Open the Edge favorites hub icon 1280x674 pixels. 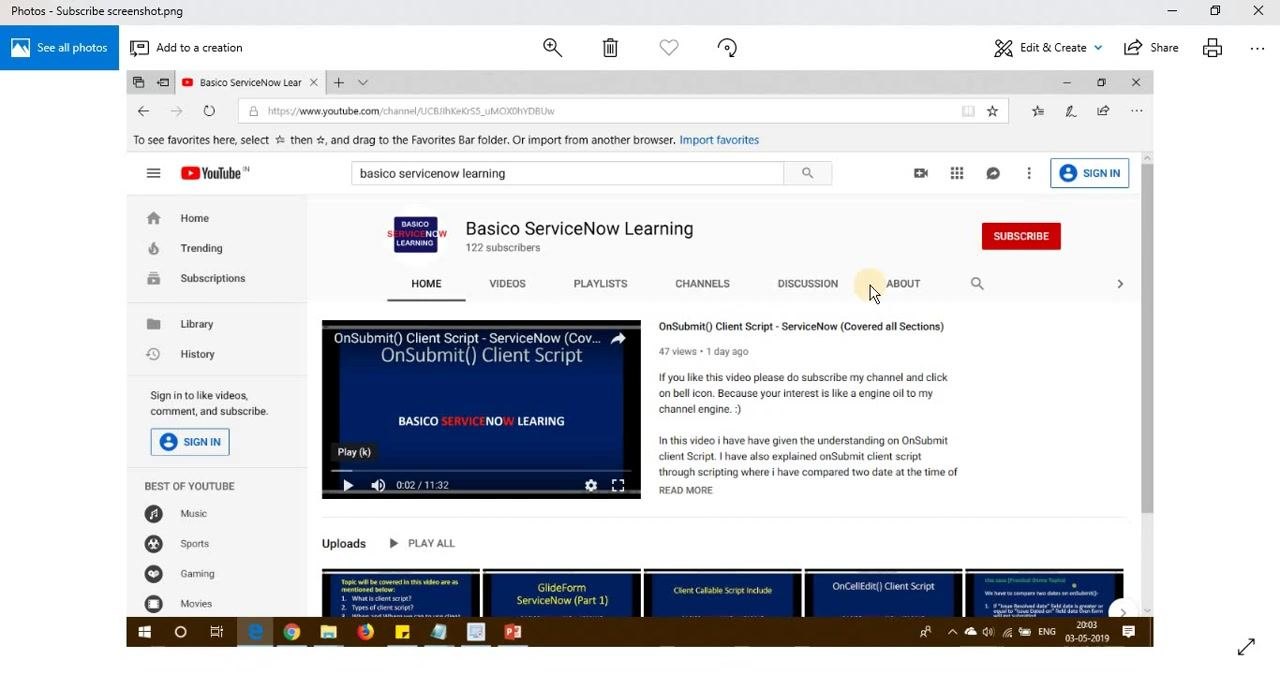1038,111
